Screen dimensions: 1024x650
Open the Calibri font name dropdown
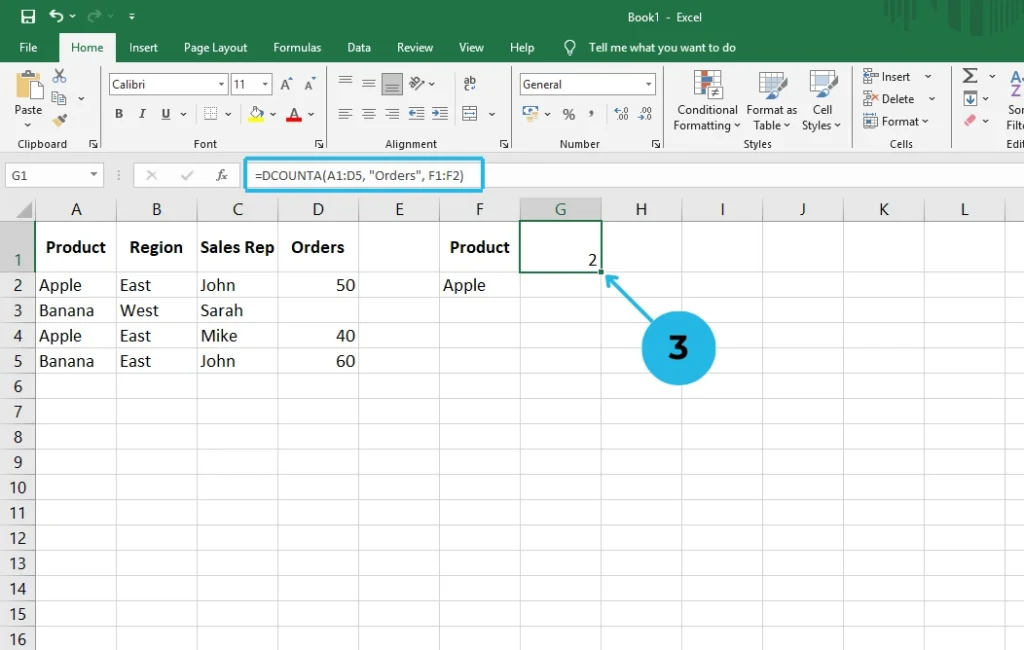221,84
